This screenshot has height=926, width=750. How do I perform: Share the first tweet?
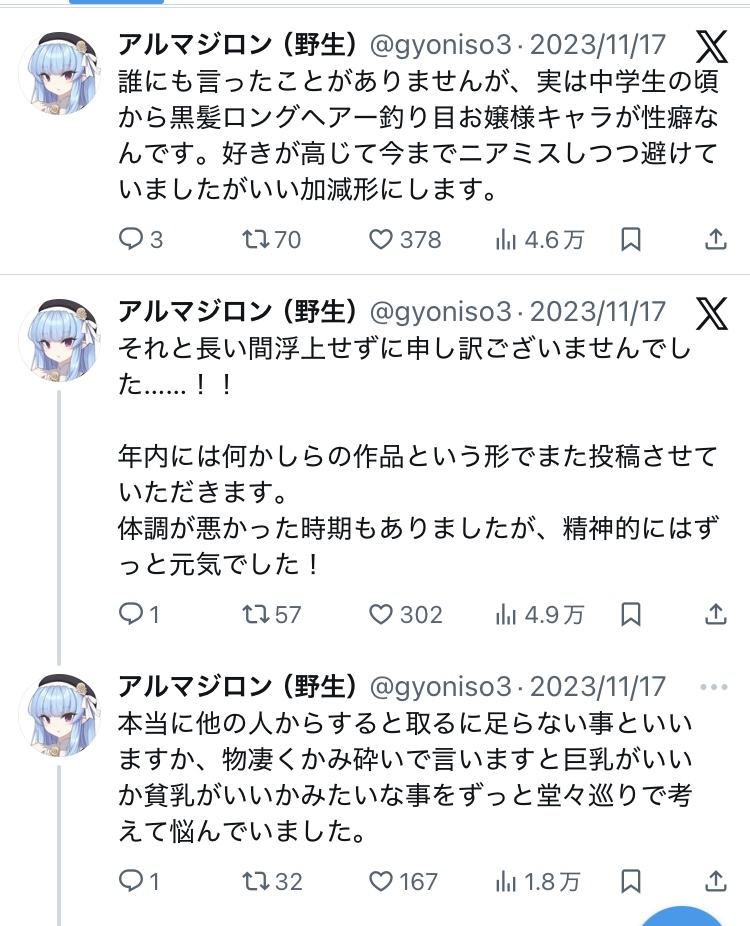pos(716,240)
